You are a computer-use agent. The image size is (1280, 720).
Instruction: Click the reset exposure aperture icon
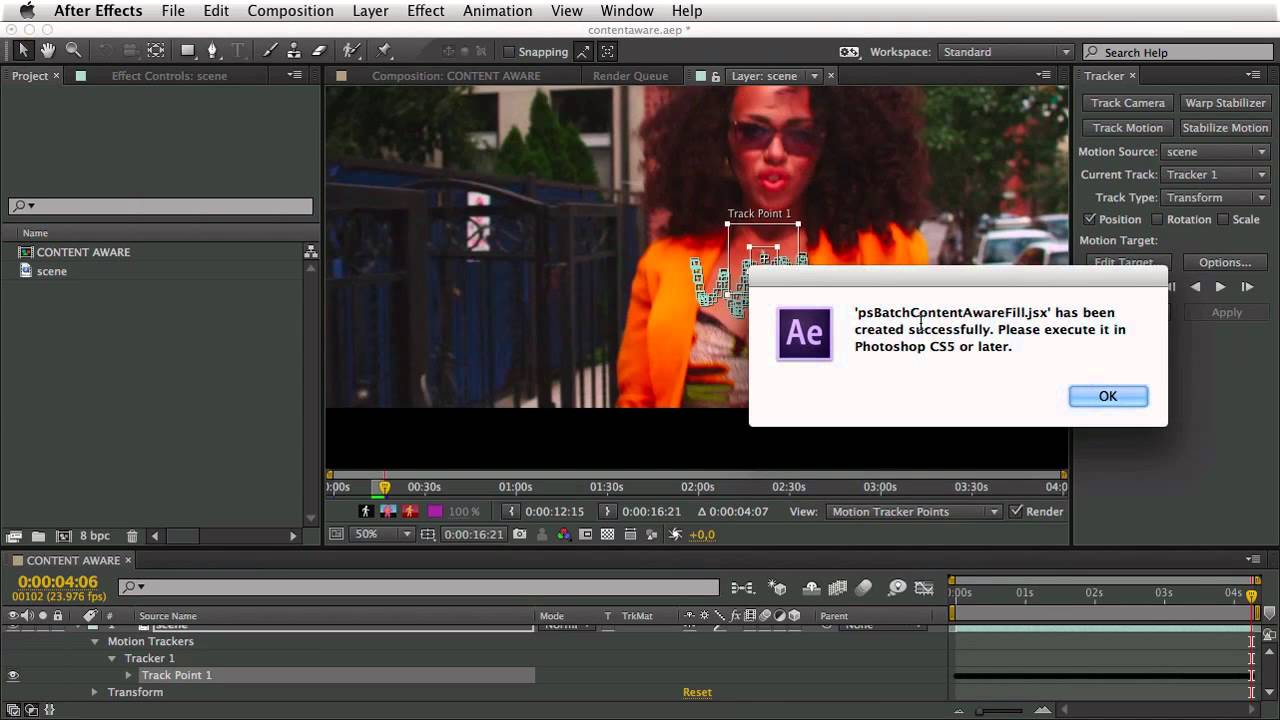(x=675, y=534)
